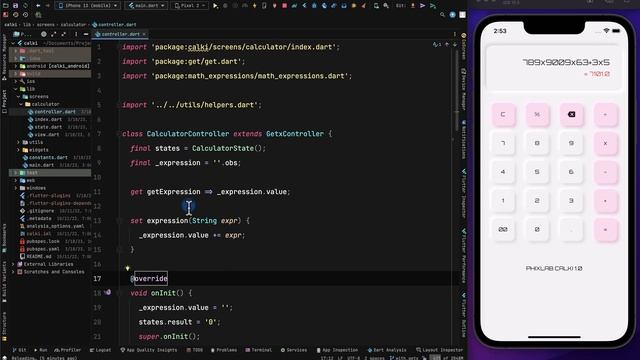The image size is (640, 360).
Task: Open the Layout Inspector tool window
Action: pos(439,350)
